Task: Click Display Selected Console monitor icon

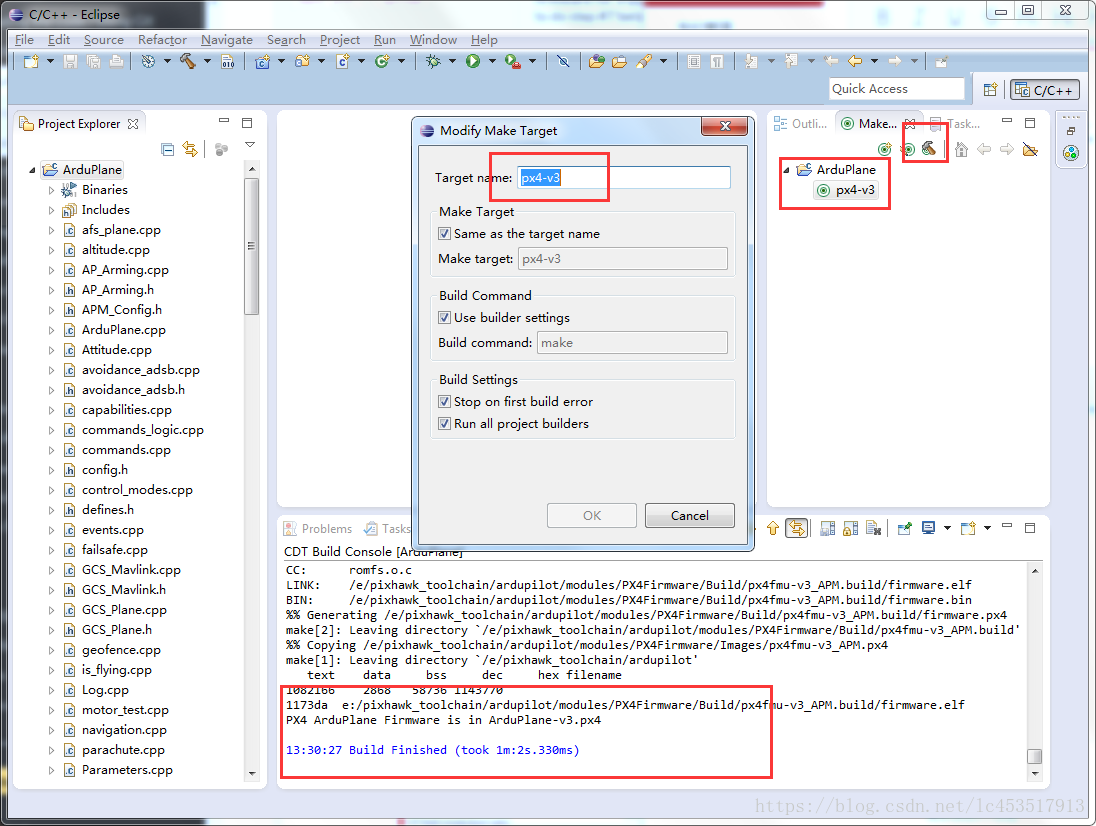Action: [x=928, y=528]
